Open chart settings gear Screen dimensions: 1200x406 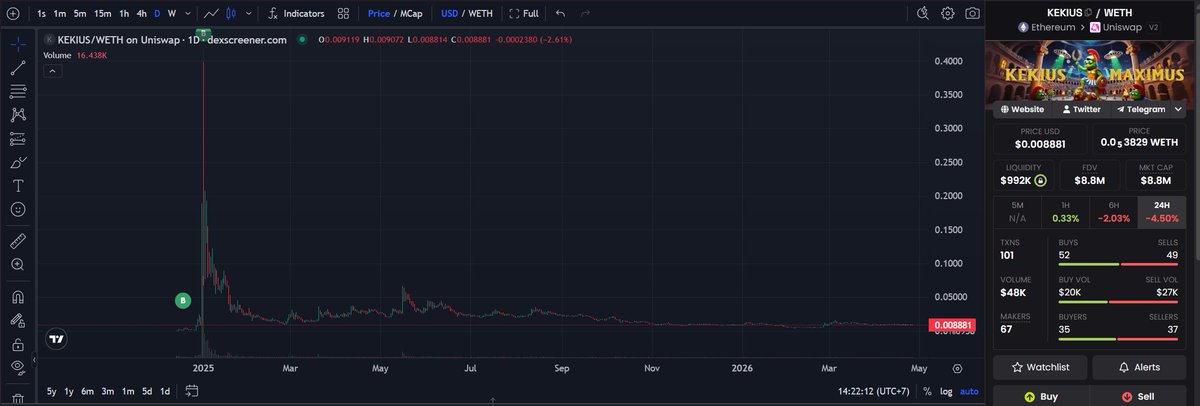tap(948, 14)
